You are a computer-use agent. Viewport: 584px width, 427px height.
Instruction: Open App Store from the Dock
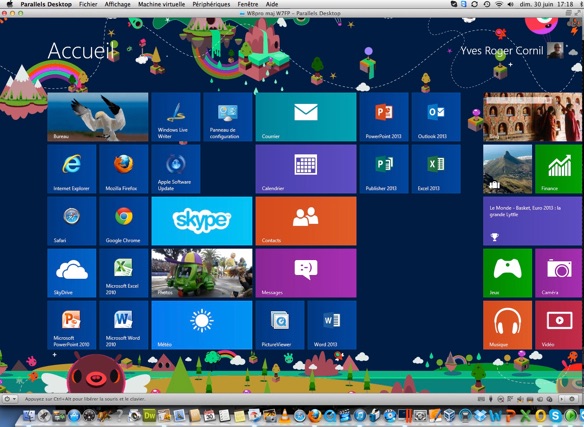pyautogui.click(x=74, y=416)
